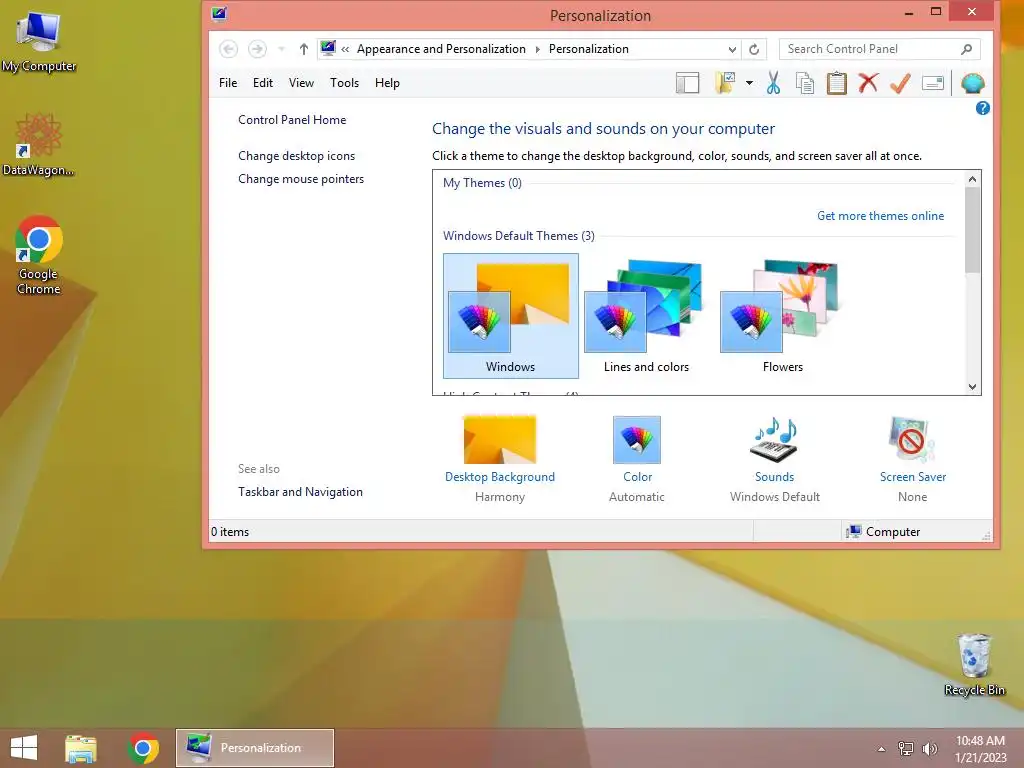Click the Cut scissors toolbar icon
This screenshot has width=1024, height=768.
click(773, 83)
